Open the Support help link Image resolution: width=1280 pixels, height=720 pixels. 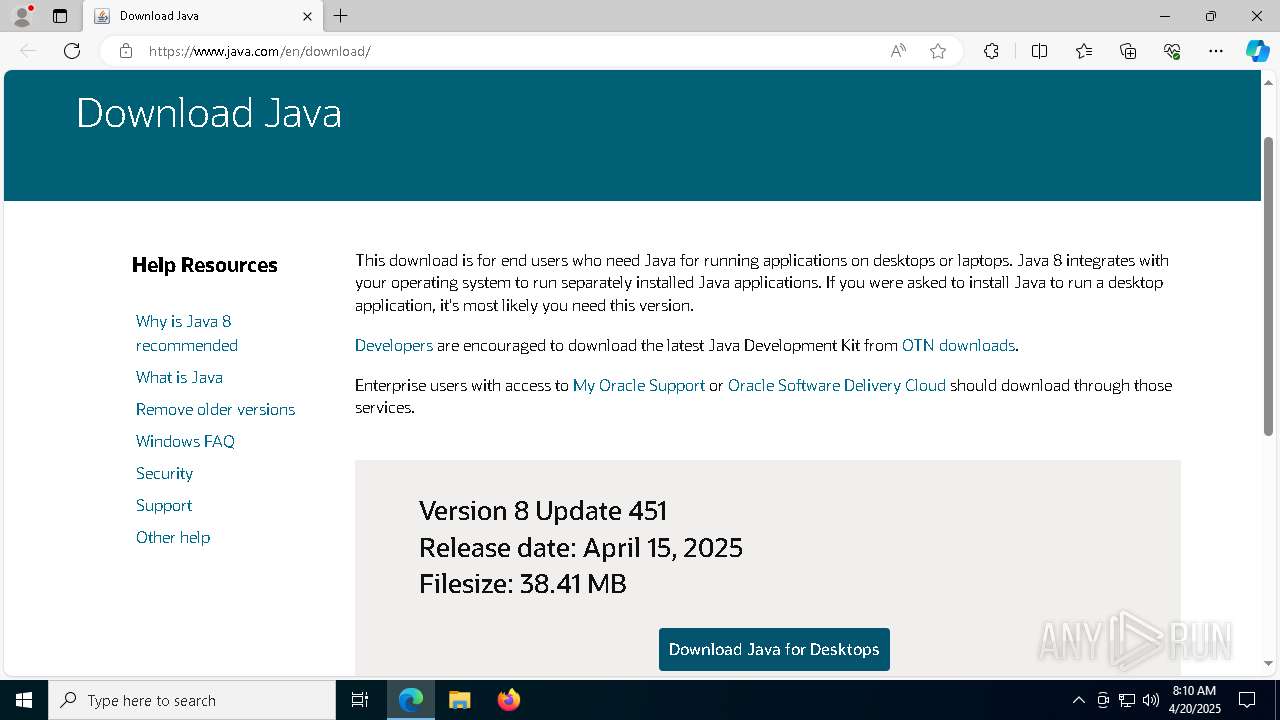(x=164, y=505)
